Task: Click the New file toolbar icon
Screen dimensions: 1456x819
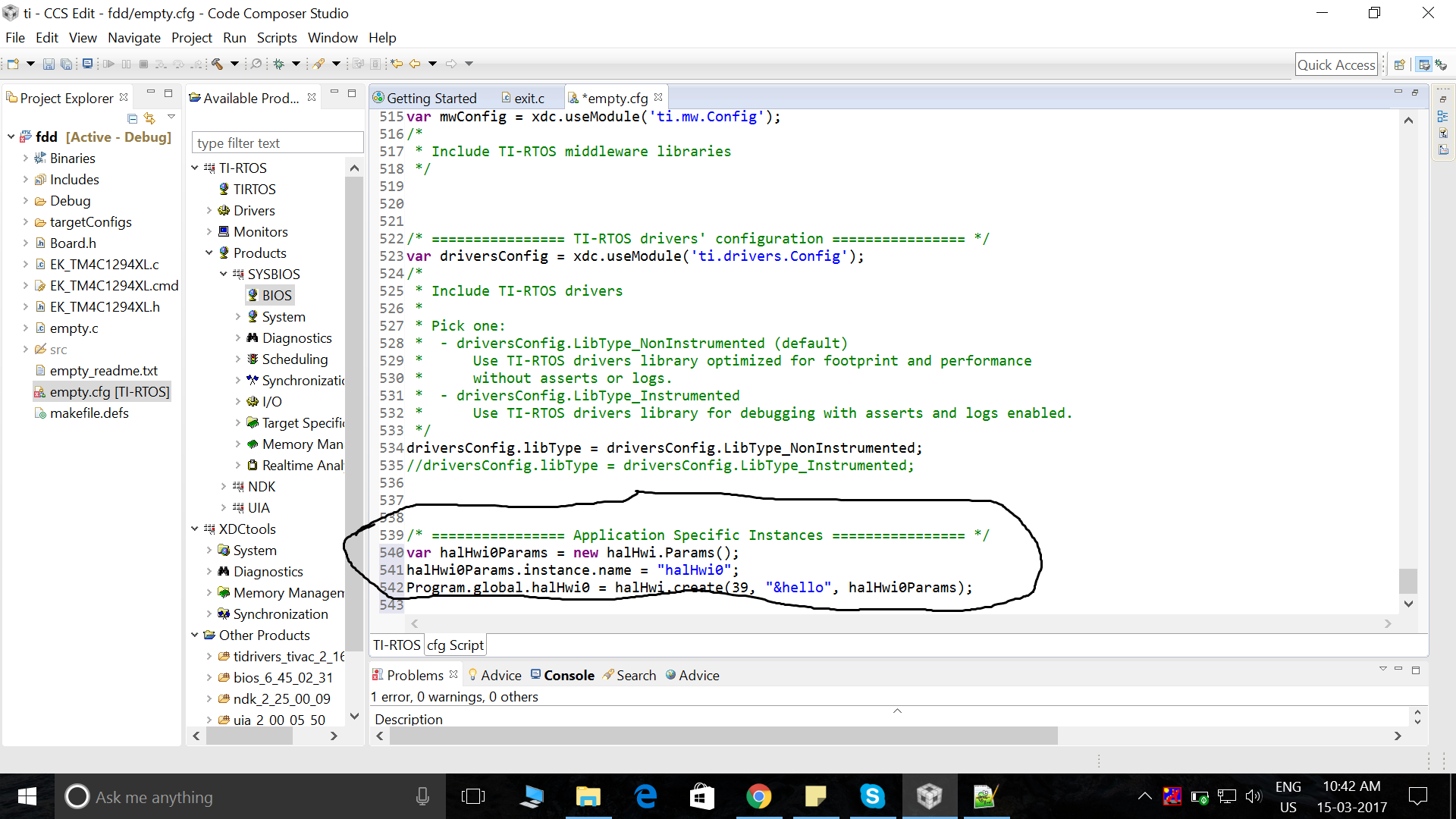Action: click(13, 64)
